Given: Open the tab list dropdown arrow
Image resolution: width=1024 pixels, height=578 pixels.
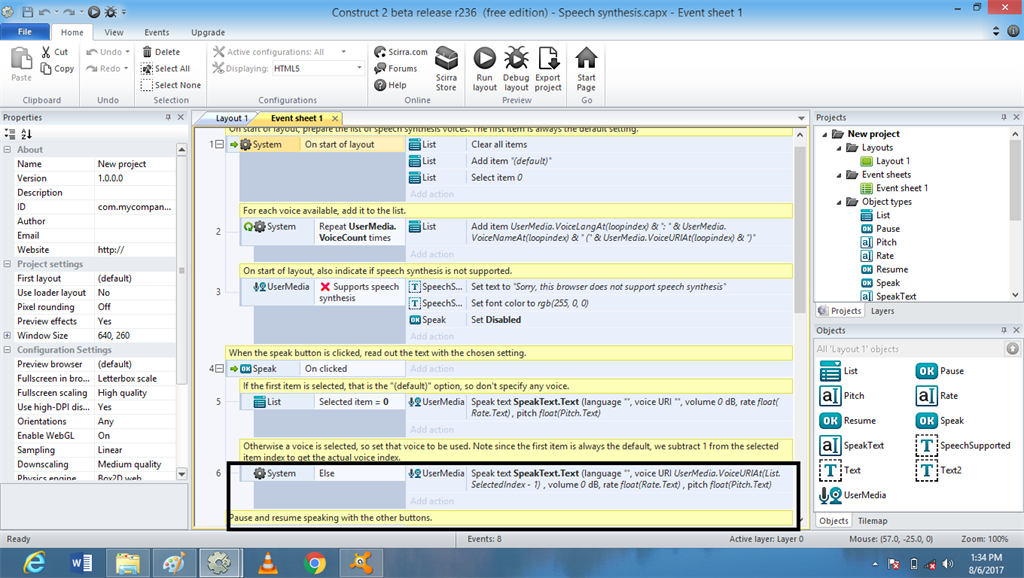Looking at the screenshot, I should pos(801,118).
